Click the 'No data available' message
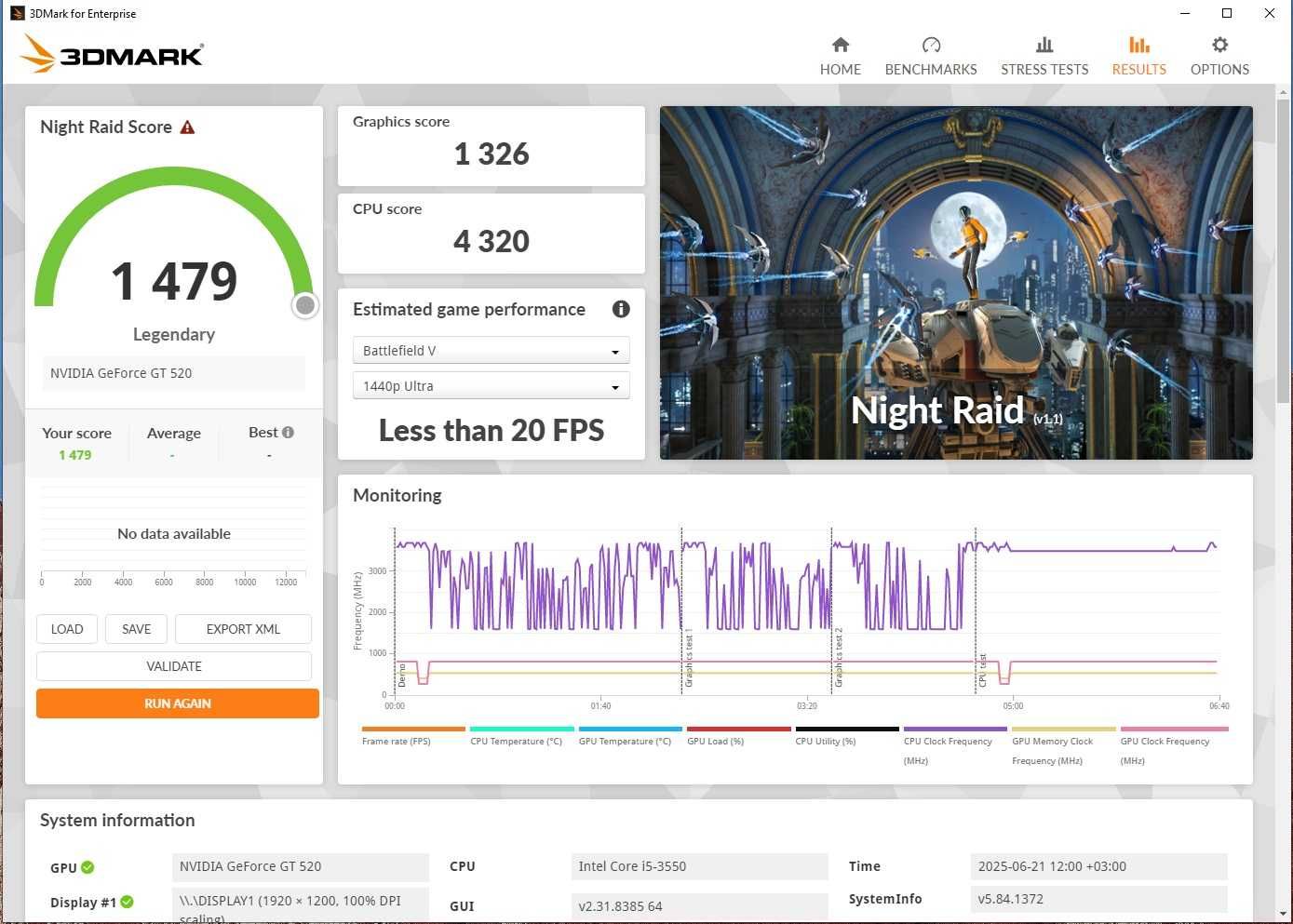Image resolution: width=1293 pixels, height=924 pixels. [174, 533]
